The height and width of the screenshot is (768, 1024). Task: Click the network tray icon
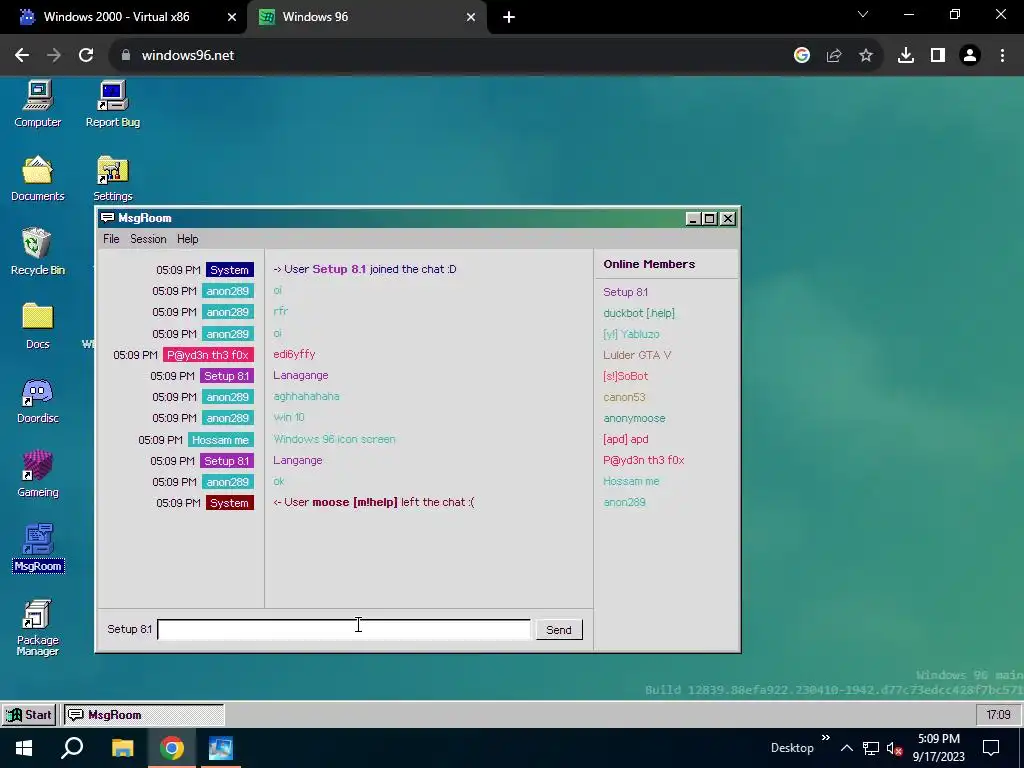[x=871, y=748]
